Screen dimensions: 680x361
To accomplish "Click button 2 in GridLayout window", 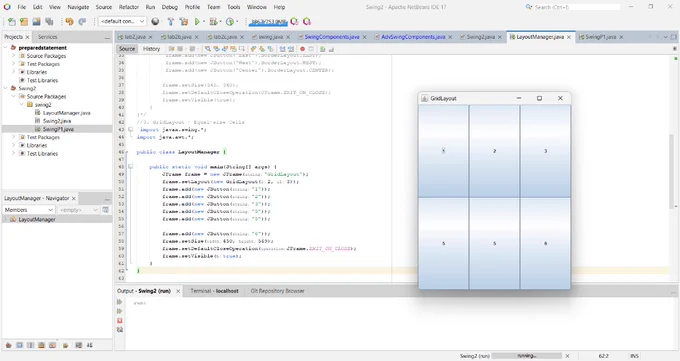I will pyautogui.click(x=494, y=151).
